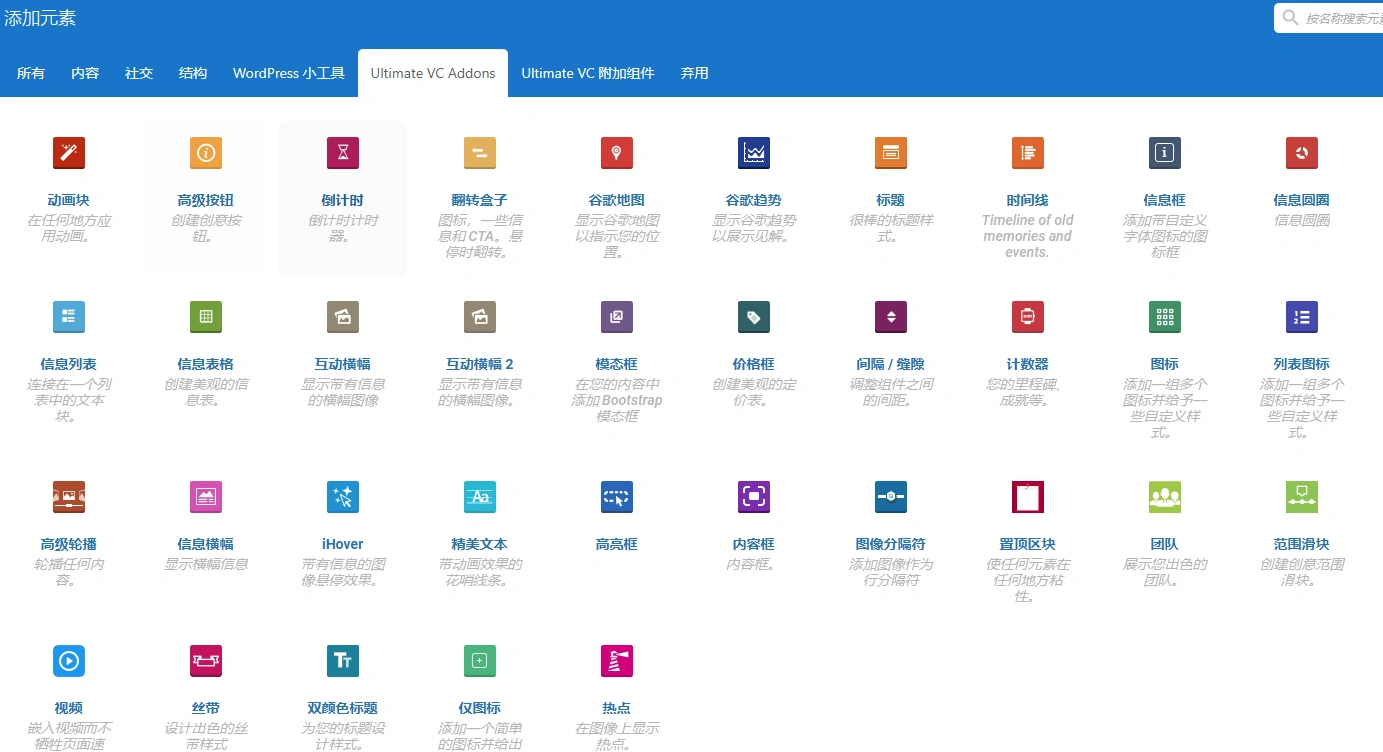Open the 热点 hotspot element
1383x752 pixels.
click(x=616, y=661)
